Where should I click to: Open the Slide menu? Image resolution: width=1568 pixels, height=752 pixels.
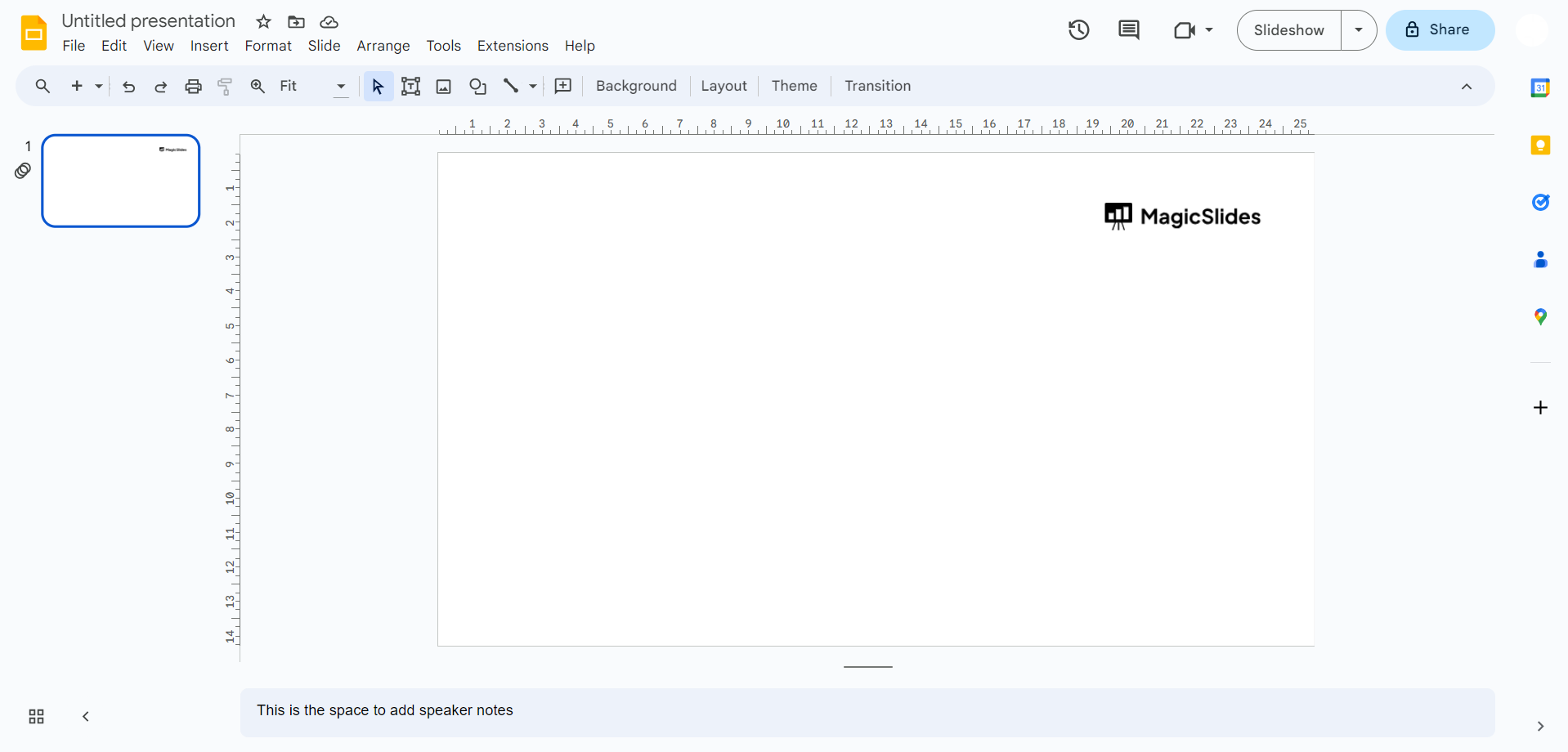click(324, 46)
